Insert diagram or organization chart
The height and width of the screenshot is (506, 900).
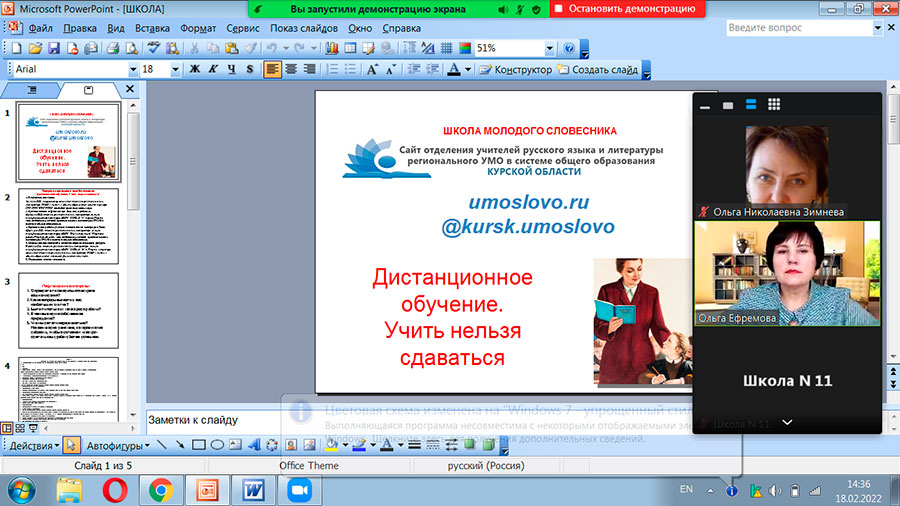[272, 445]
